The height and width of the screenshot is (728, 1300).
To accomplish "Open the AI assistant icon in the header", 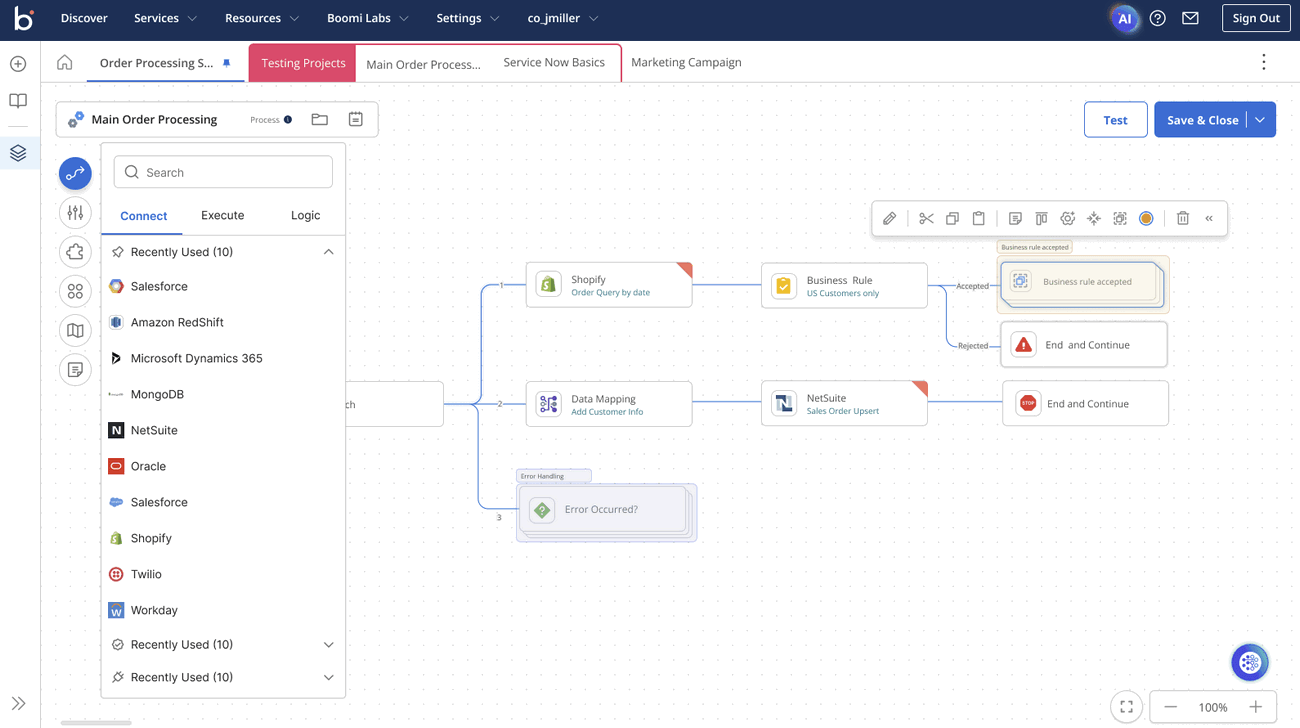I will [1125, 18].
